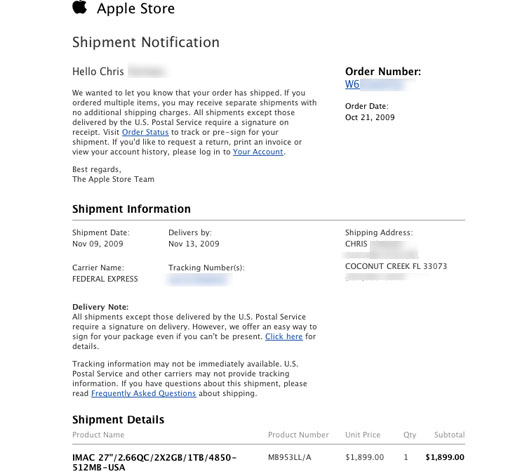Select carrier FEDERAL EXPRESS text
The height and width of the screenshot is (474, 508).
[105, 279]
